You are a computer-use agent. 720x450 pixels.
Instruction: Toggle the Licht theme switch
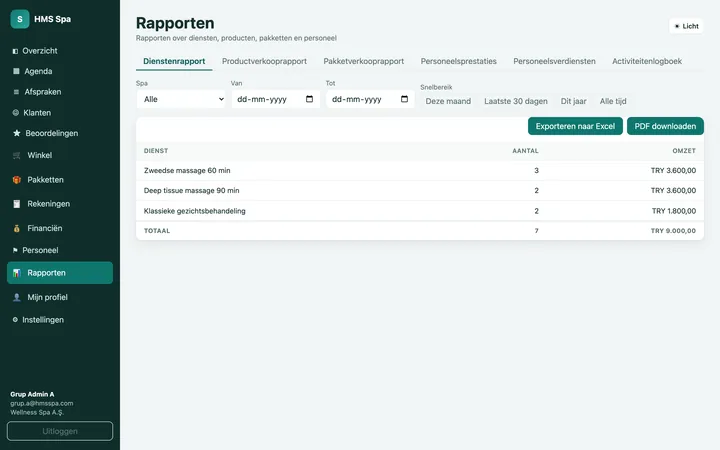coord(686,26)
